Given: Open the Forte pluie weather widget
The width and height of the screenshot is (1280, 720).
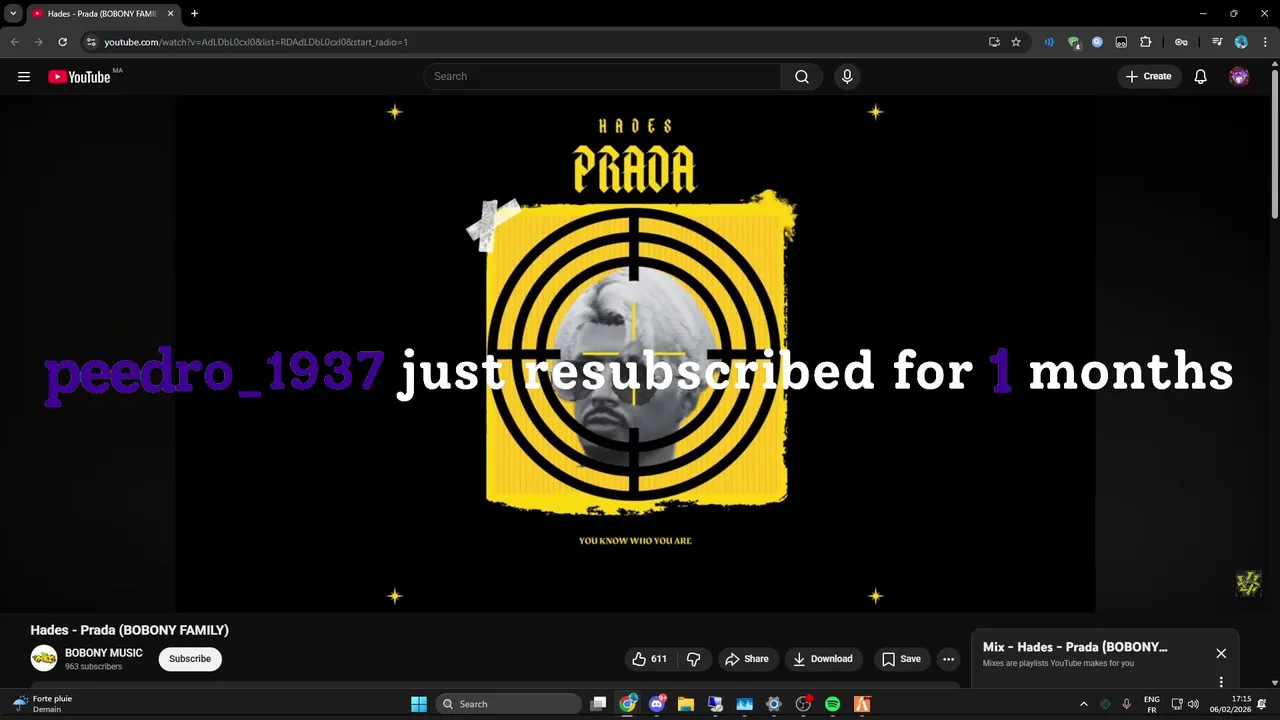Looking at the screenshot, I should pos(44,704).
